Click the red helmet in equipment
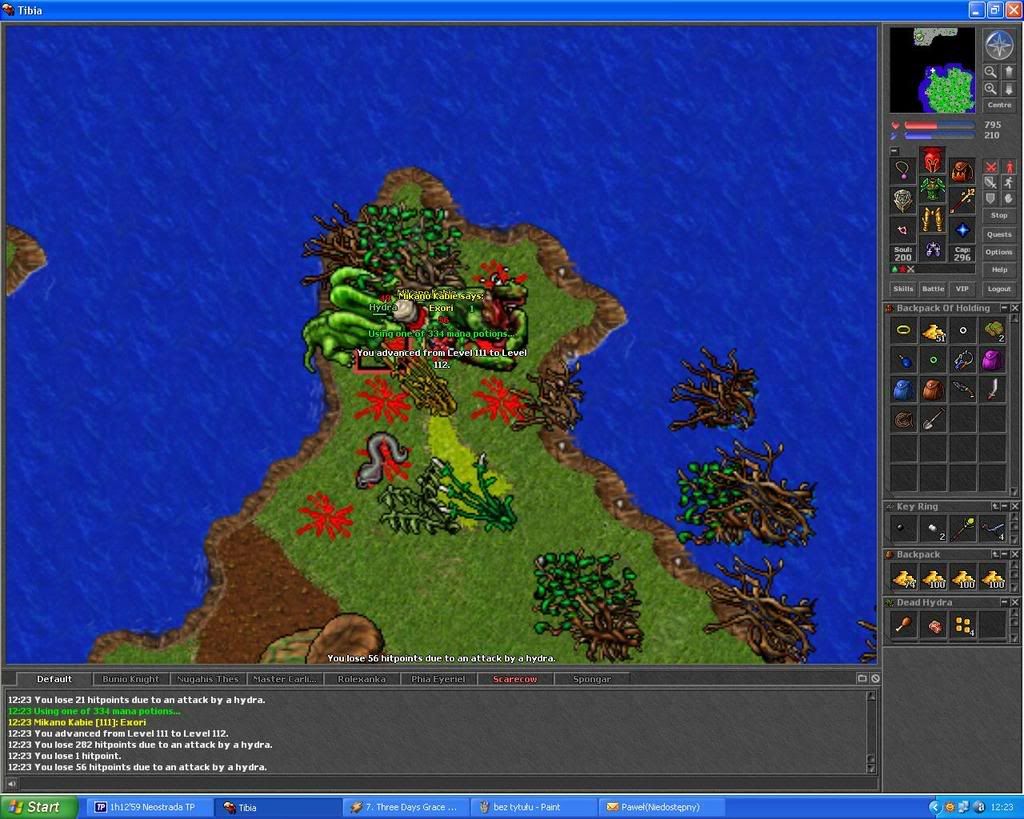The width and height of the screenshot is (1024, 819). pos(932,160)
